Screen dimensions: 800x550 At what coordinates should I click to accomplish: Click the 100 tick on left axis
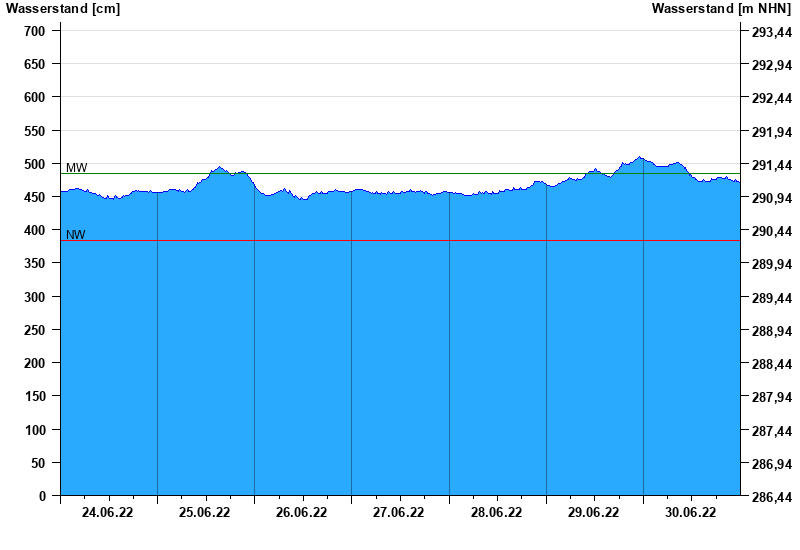[x=35, y=430]
